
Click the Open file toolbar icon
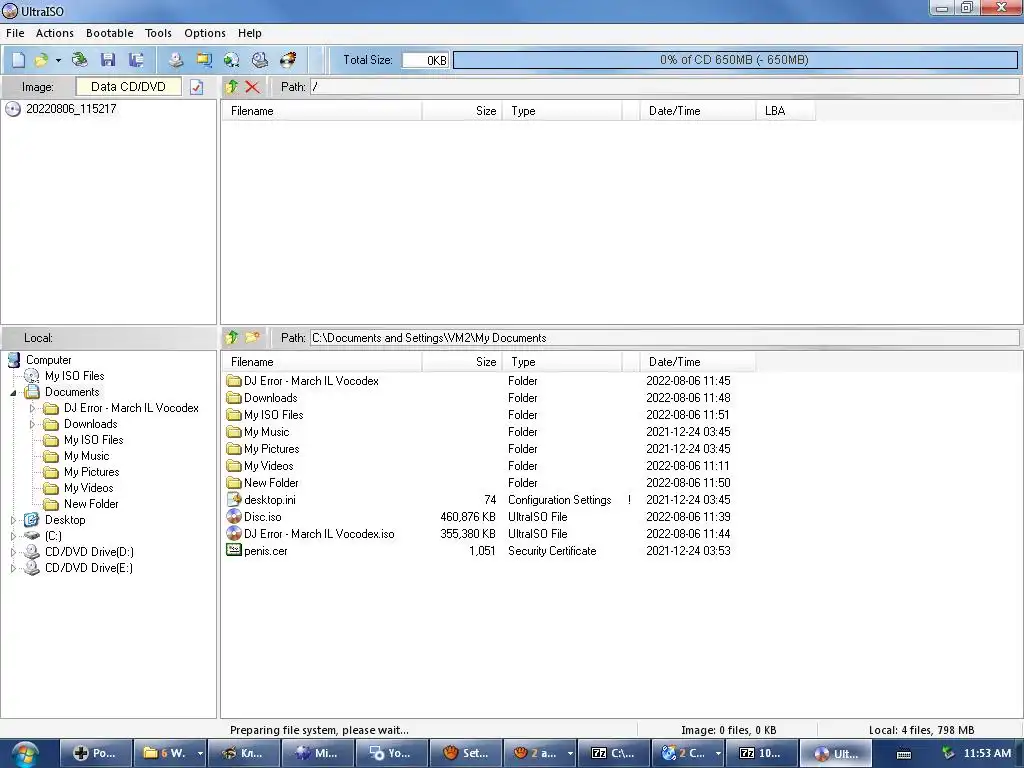[x=41, y=60]
